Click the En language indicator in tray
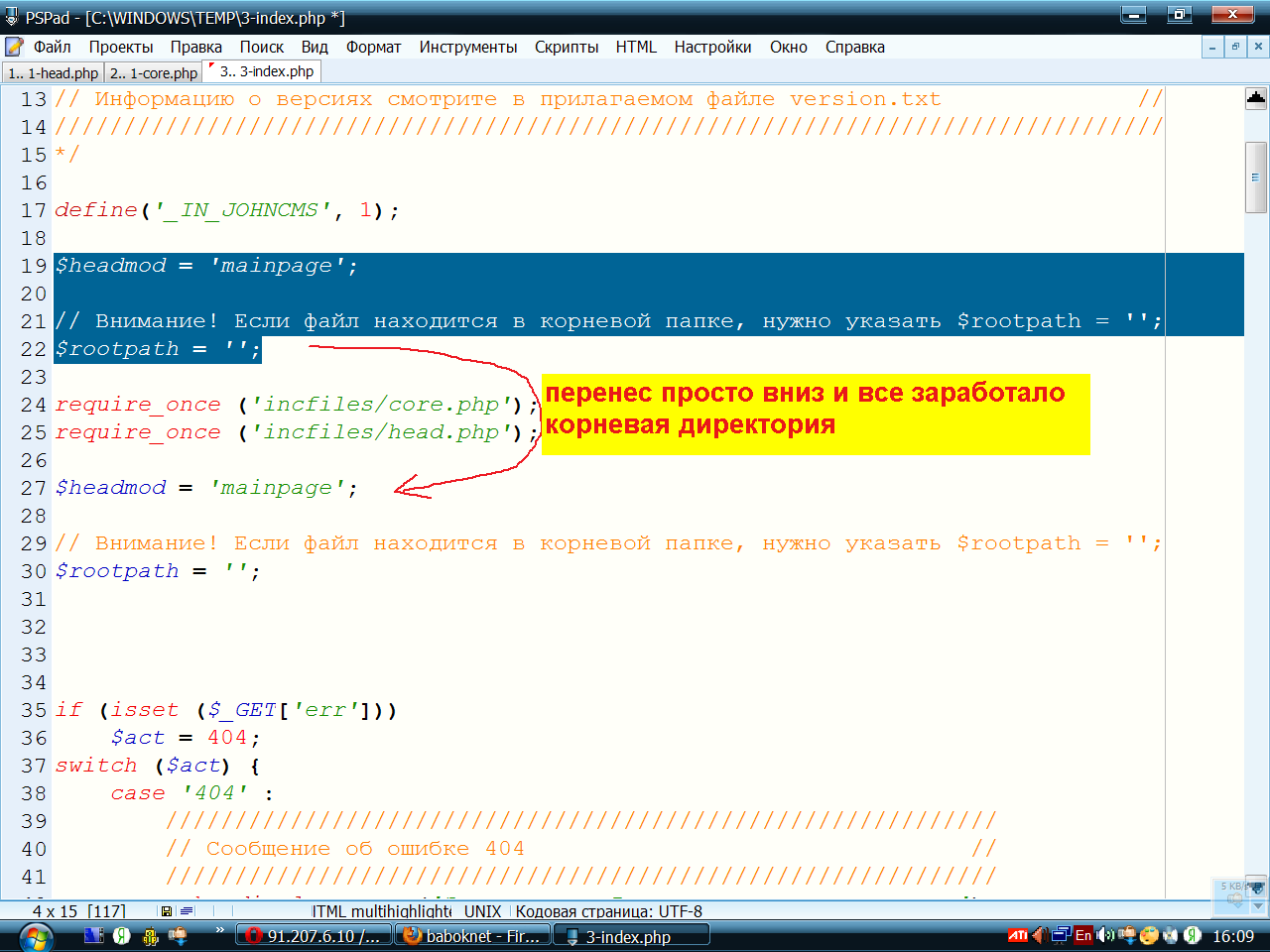This screenshot has width=1270, height=952. coord(1083,935)
